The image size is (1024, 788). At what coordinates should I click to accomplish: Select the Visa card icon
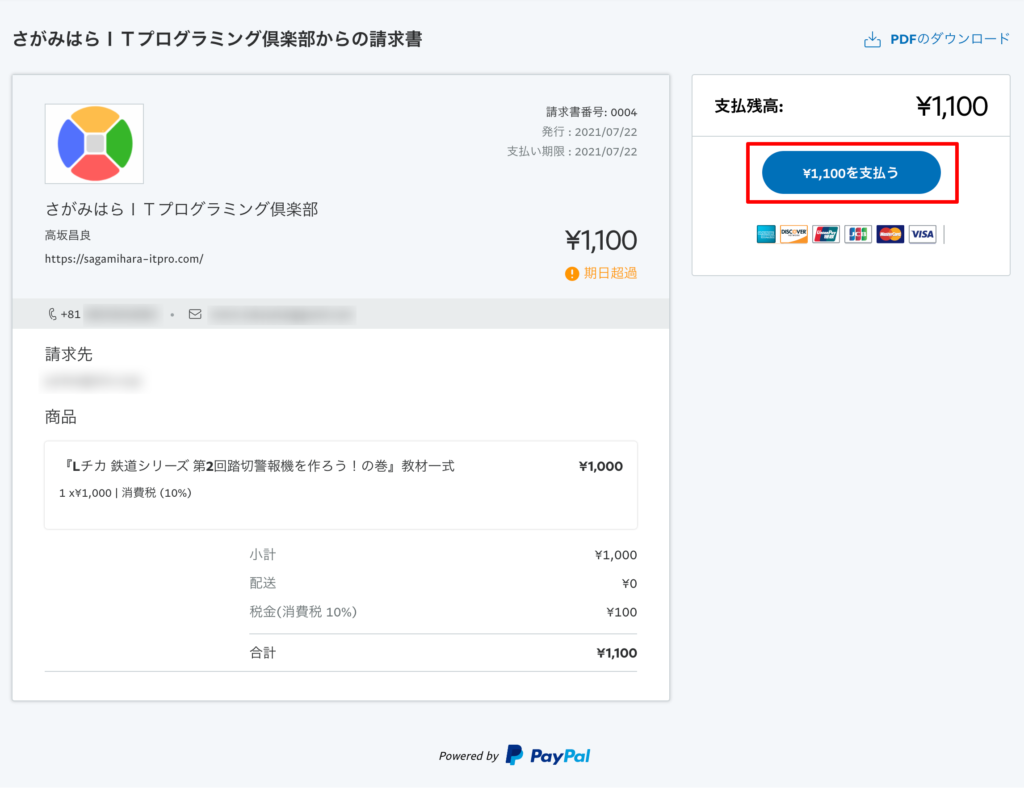click(x=922, y=234)
